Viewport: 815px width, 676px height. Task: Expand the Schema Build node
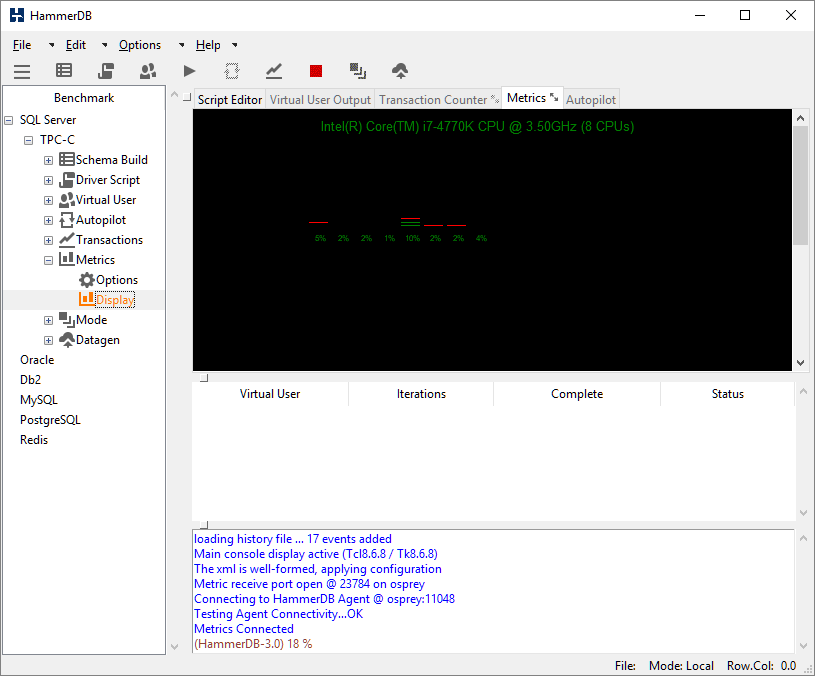pyautogui.click(x=48, y=161)
